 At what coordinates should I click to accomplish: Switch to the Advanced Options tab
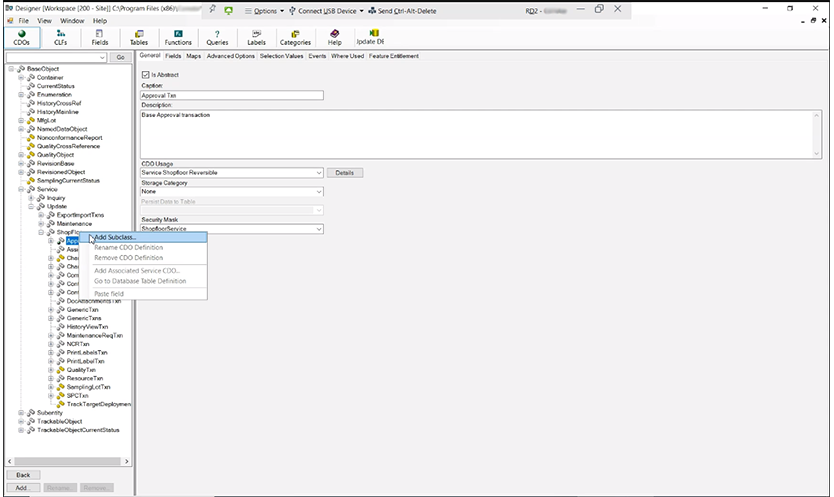pos(230,56)
